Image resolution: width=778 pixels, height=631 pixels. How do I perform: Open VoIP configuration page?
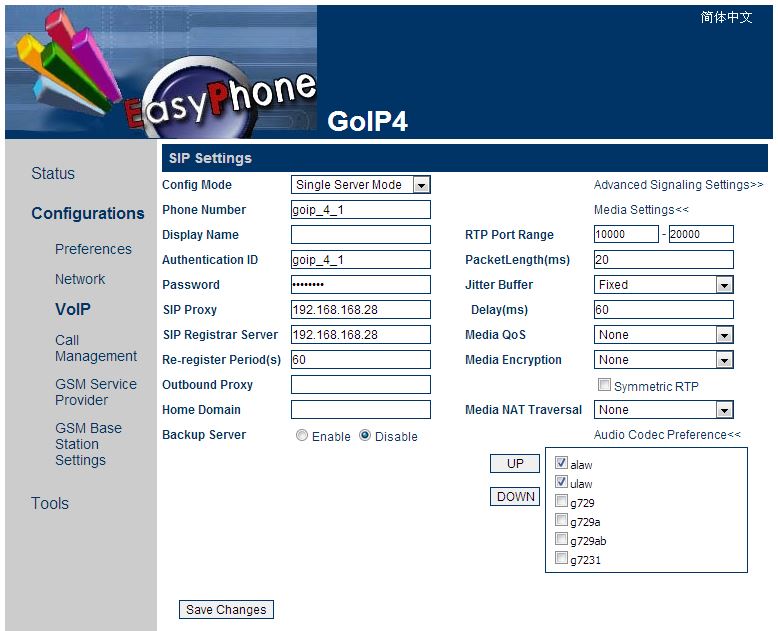click(x=73, y=309)
